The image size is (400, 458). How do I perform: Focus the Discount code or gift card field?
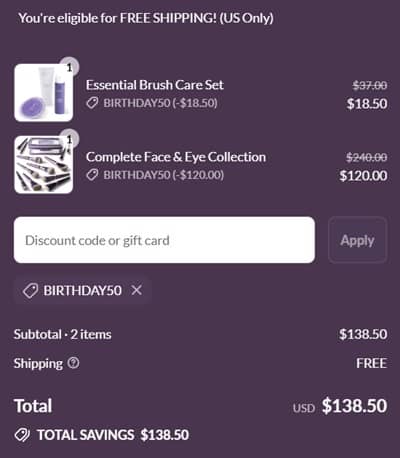pos(164,240)
